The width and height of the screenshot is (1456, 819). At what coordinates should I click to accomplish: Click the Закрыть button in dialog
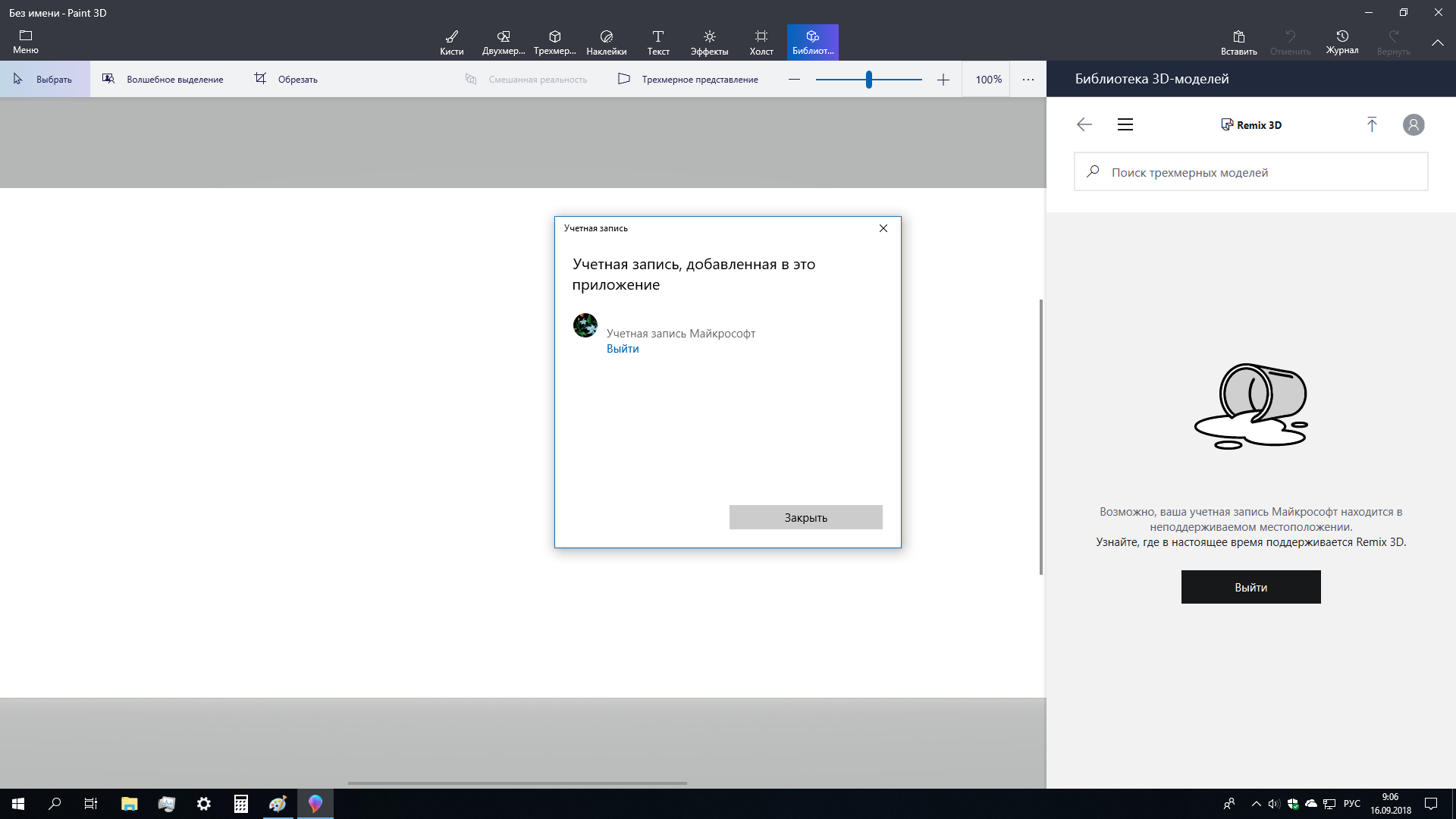coord(806,517)
